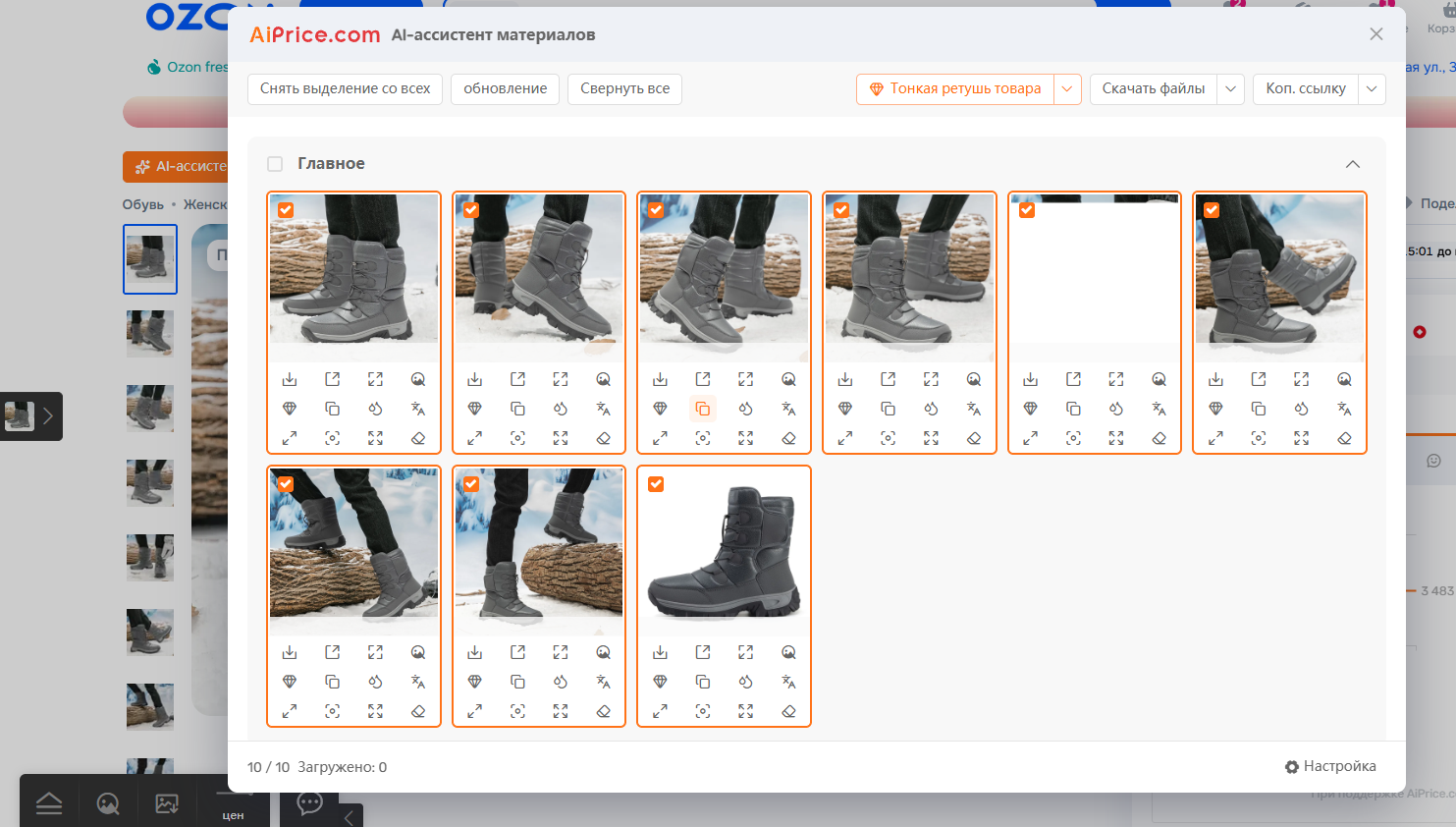1456x827 pixels.
Task: Click eject-style icon in bottom dark toolbar
Action: coord(49,804)
